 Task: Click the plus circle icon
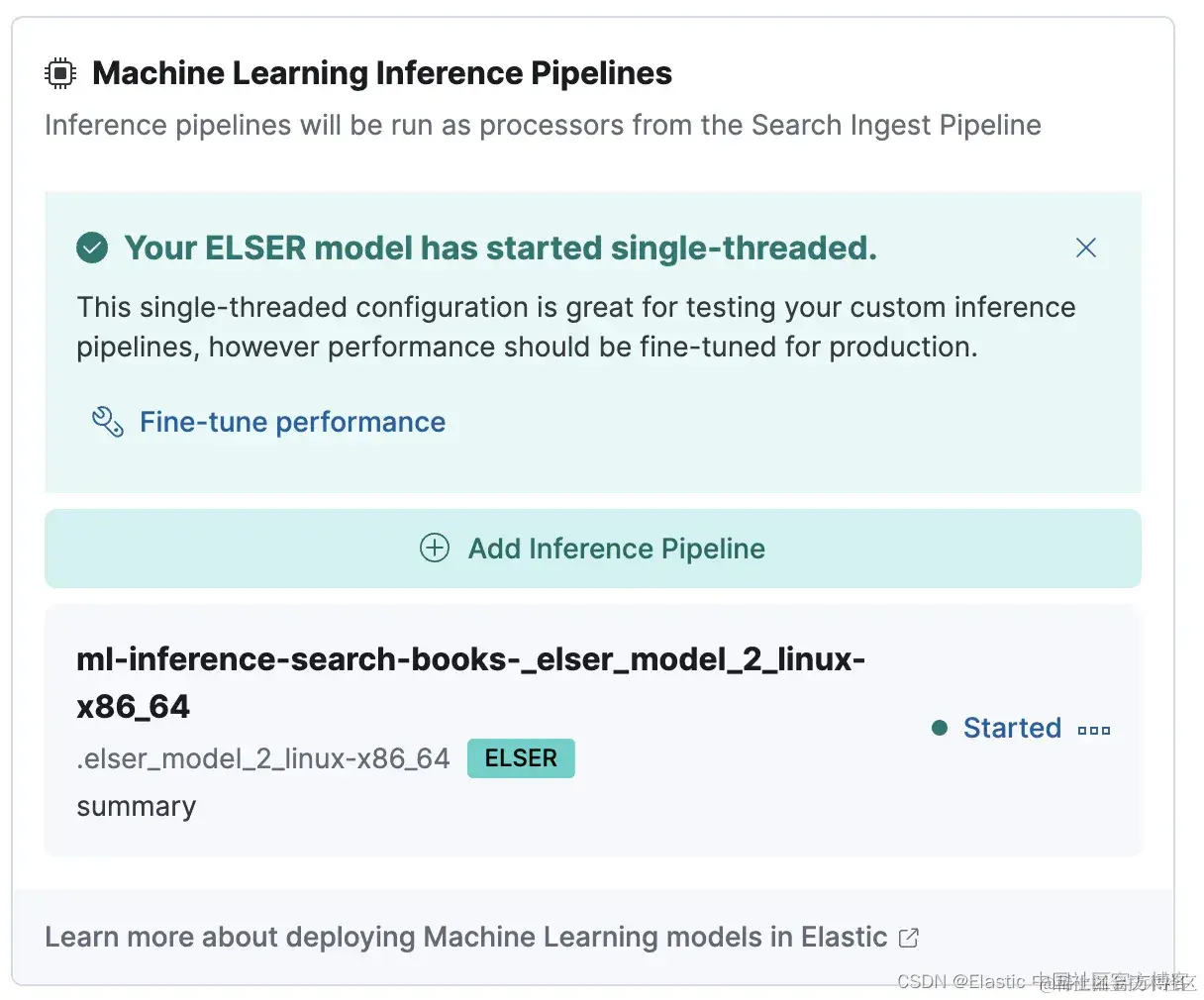point(435,548)
